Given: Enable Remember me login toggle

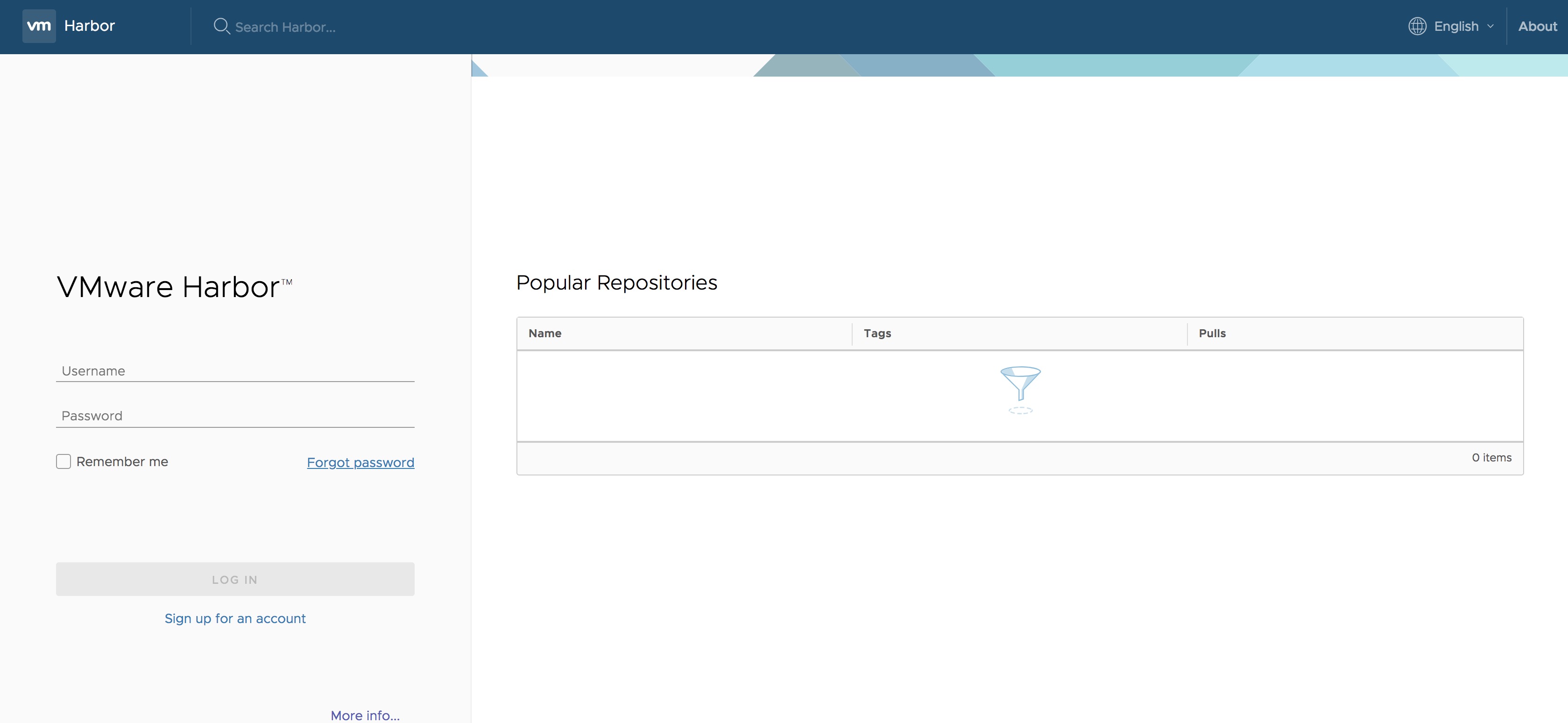Looking at the screenshot, I should [63, 461].
